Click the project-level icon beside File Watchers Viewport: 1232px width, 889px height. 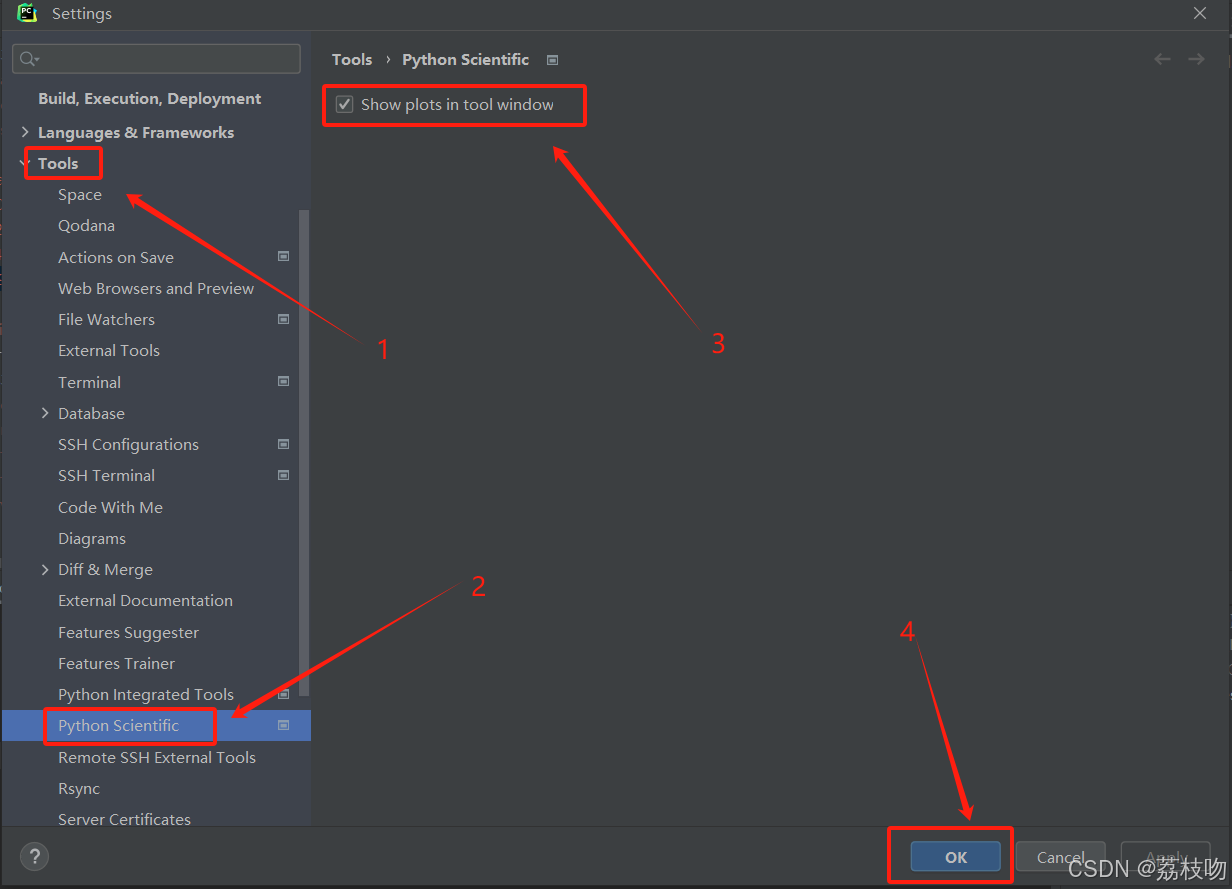click(x=284, y=319)
